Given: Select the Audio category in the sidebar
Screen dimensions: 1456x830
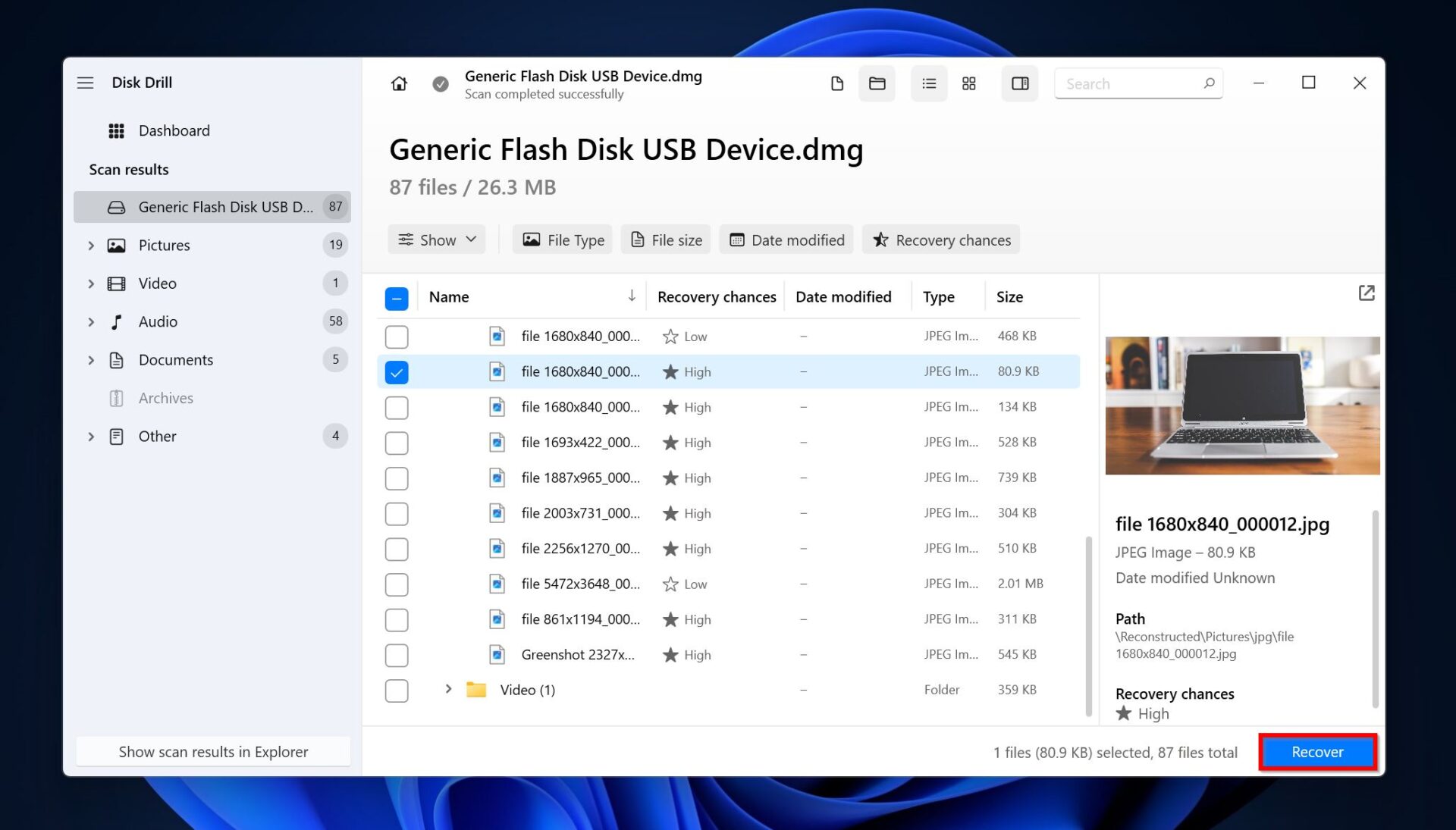Looking at the screenshot, I should point(158,321).
